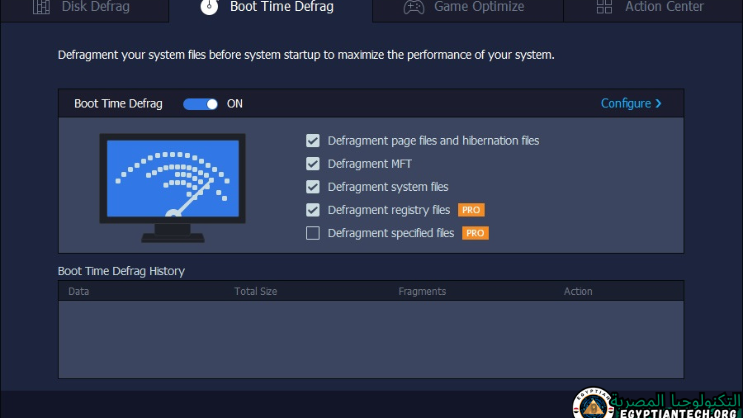Screen dimensions: 743x418
Task: Click the gamepad icon for Game Optimize
Action: [412, 7]
